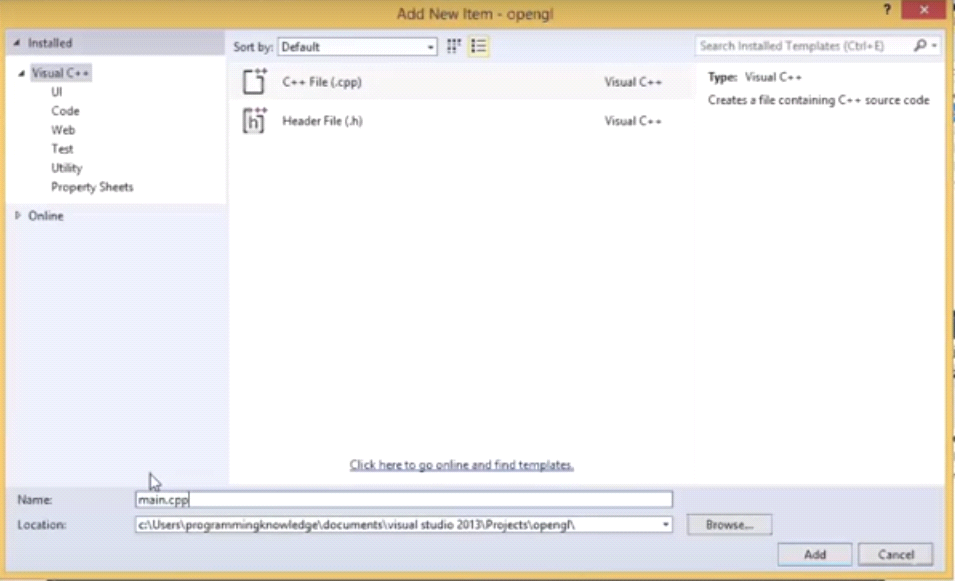The image size is (955, 581).
Task: Open the dialog help question mark
Action: coord(887,10)
